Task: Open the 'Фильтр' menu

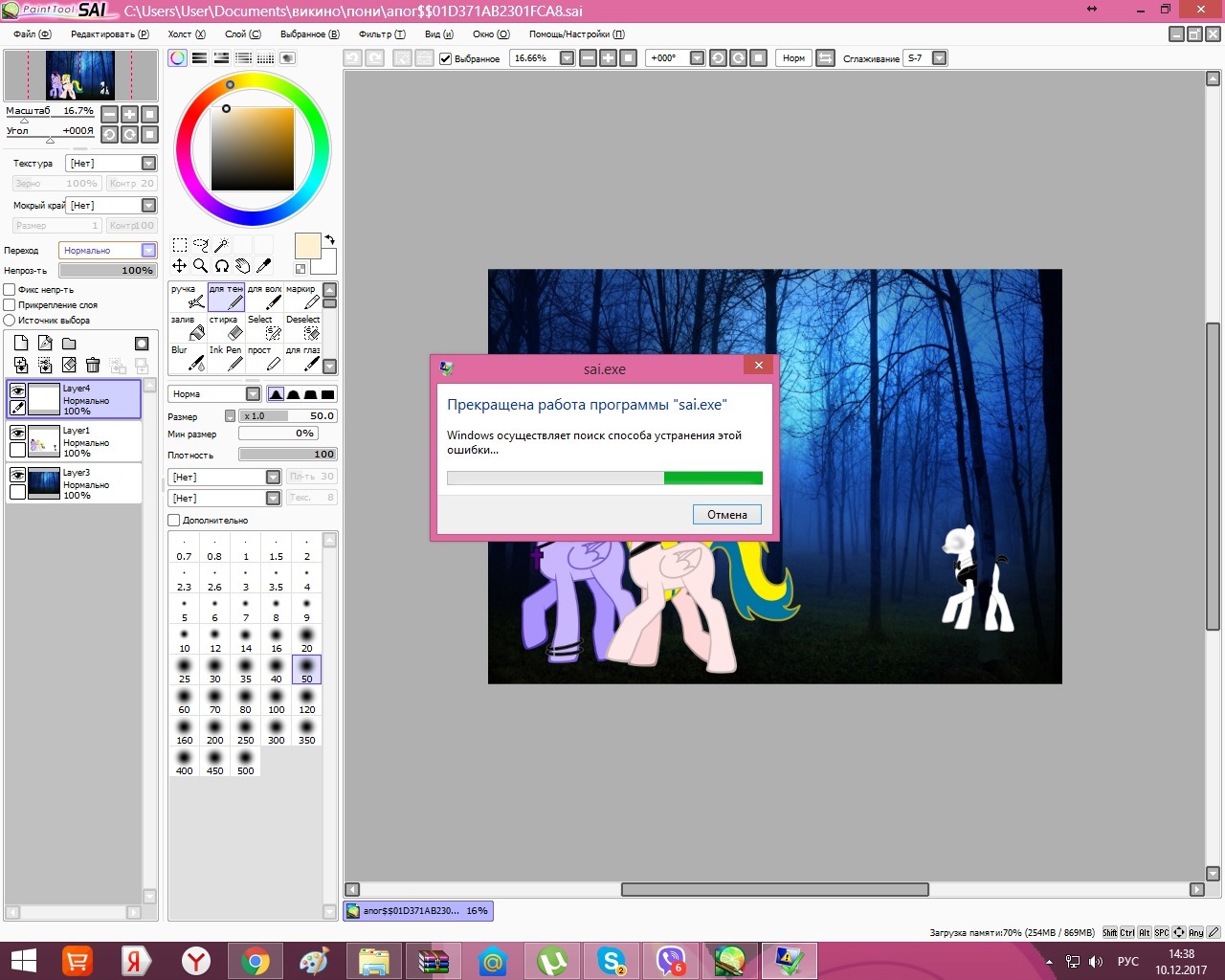Action: (x=381, y=34)
